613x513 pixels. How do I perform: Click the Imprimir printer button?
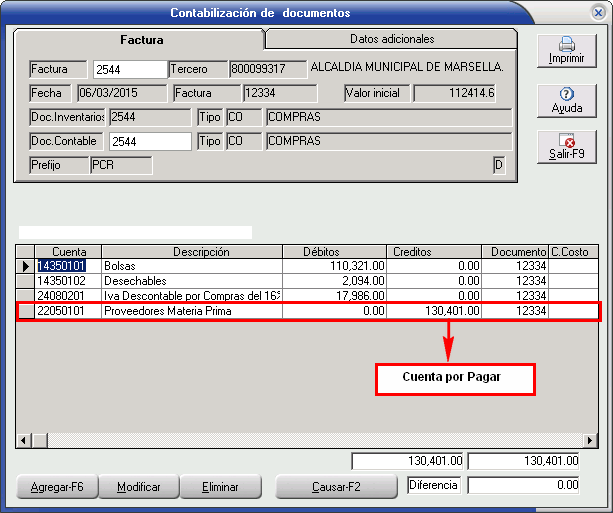(566, 51)
